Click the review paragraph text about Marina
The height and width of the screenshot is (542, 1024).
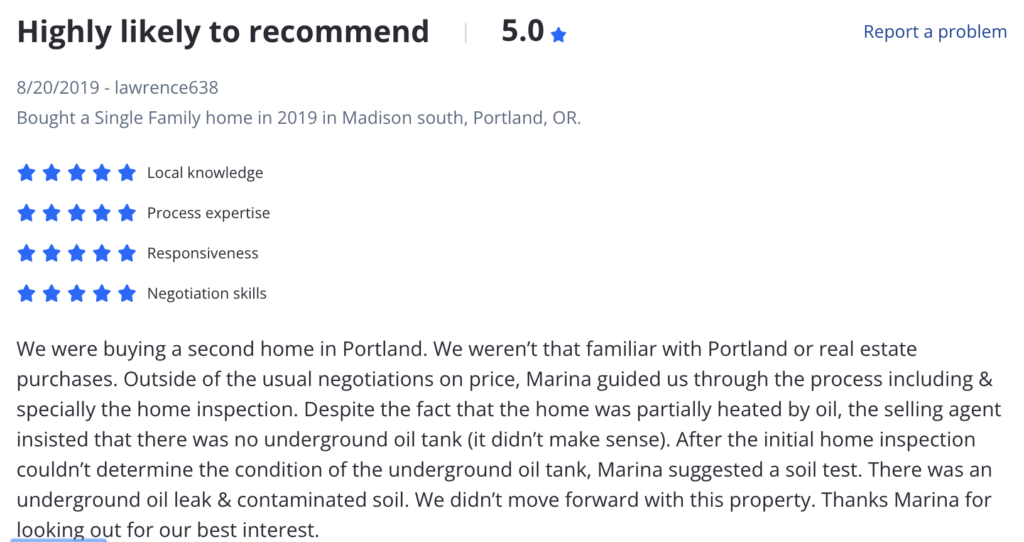pos(508,439)
